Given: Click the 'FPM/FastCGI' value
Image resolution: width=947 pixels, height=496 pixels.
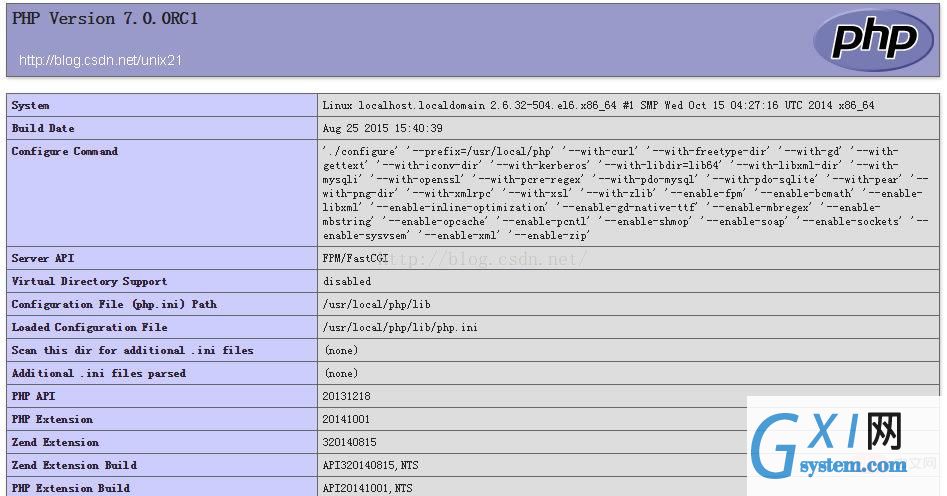Looking at the screenshot, I should [356, 258].
